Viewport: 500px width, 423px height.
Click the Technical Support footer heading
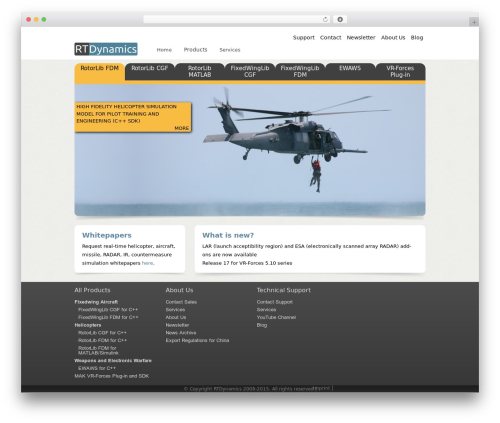[x=284, y=290]
